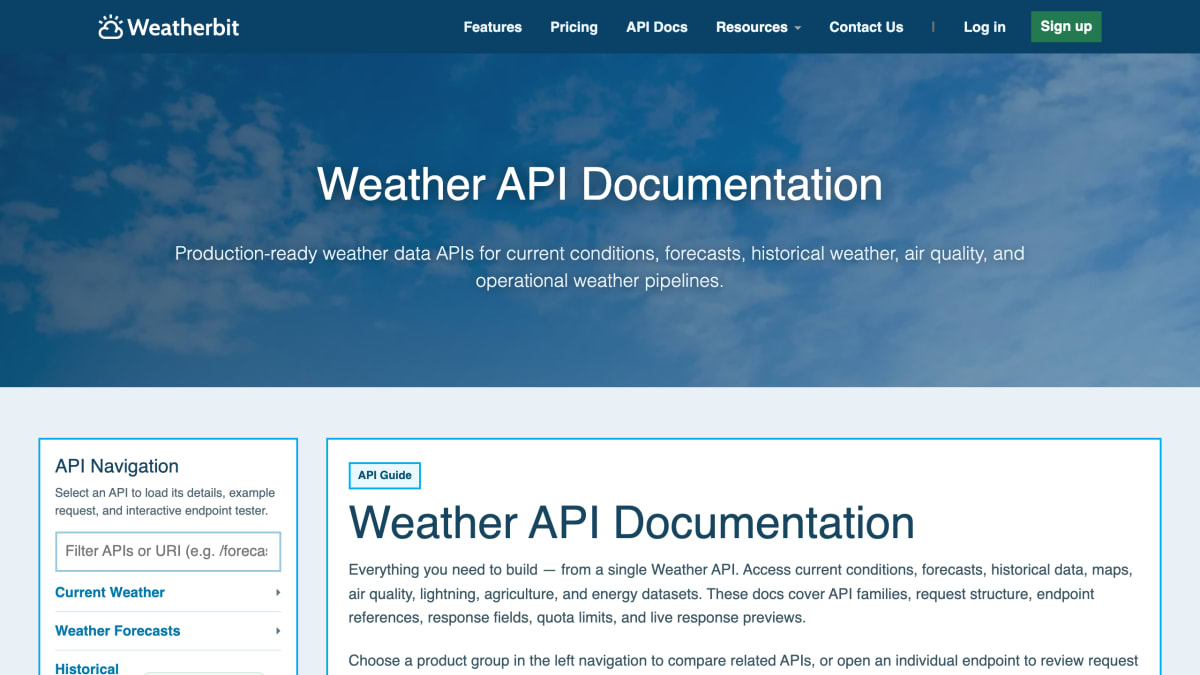Open API Docs in navigation
Screen dimensions: 1200x675
pyautogui.click(x=657, y=27)
